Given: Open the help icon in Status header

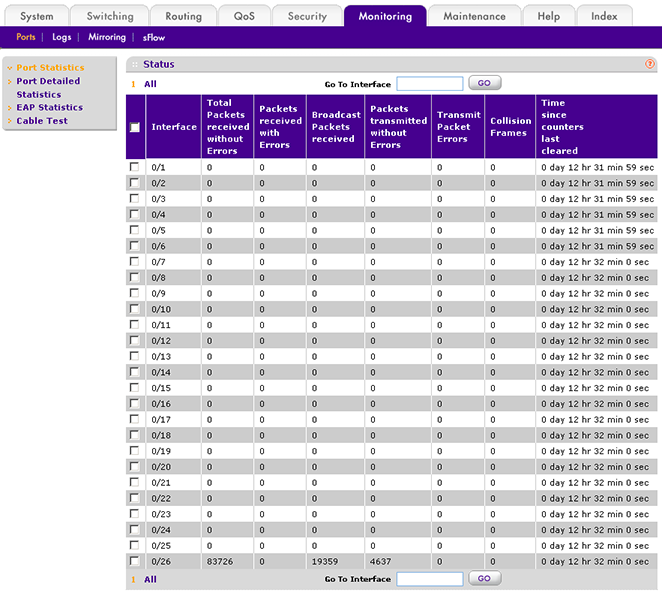Looking at the screenshot, I should pyautogui.click(x=649, y=64).
